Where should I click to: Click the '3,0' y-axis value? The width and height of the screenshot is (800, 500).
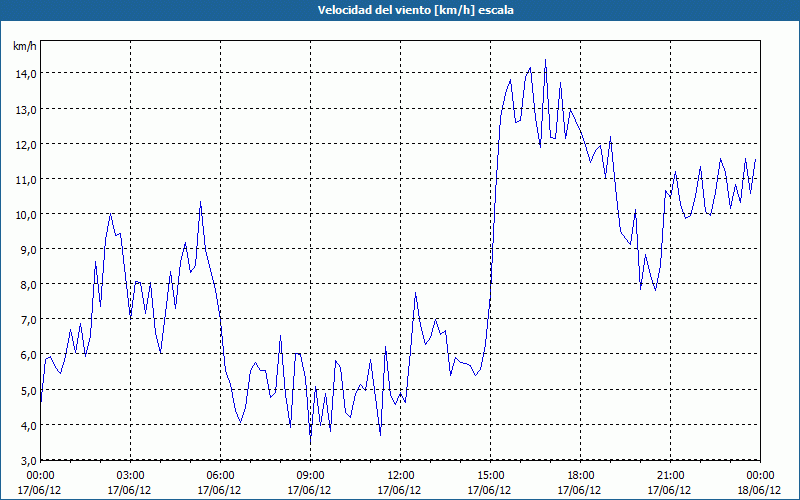(x=28, y=461)
